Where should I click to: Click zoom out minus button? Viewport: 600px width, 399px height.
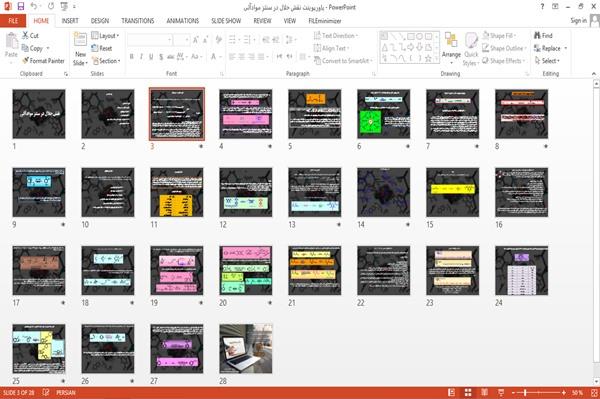coord(514,392)
